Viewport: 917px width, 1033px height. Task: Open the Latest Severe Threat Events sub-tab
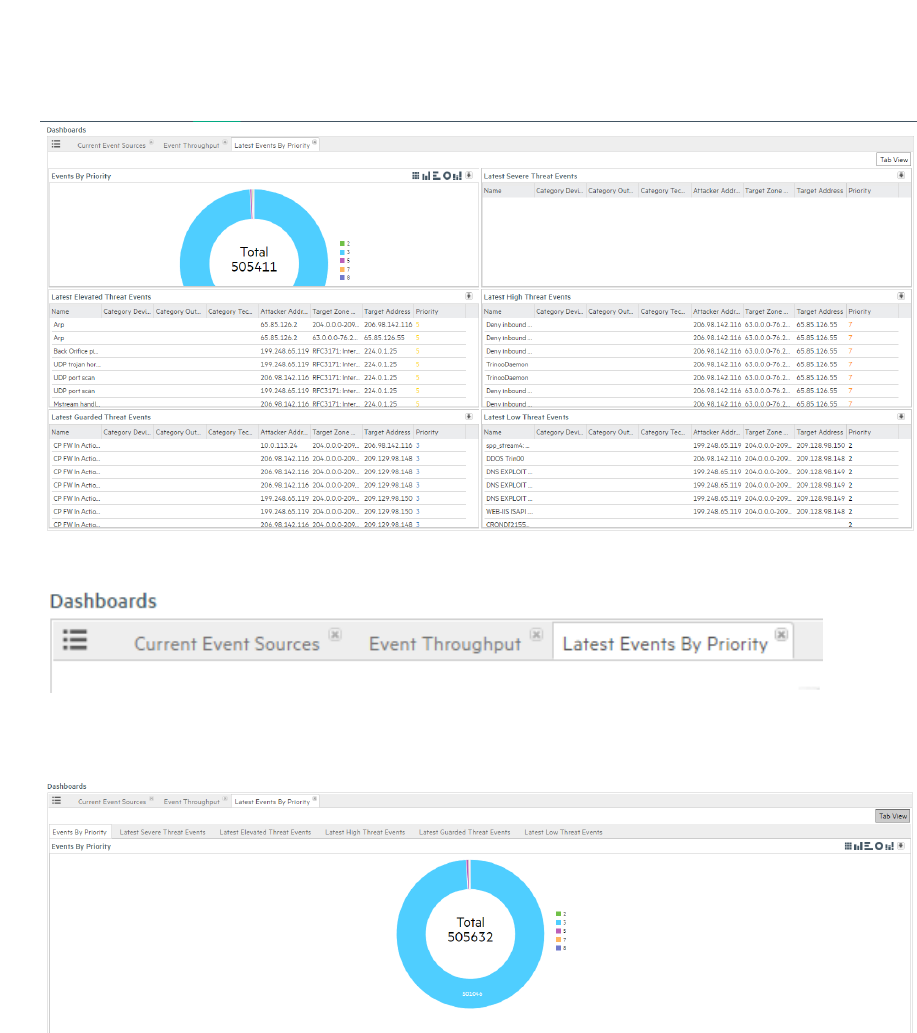pos(163,832)
